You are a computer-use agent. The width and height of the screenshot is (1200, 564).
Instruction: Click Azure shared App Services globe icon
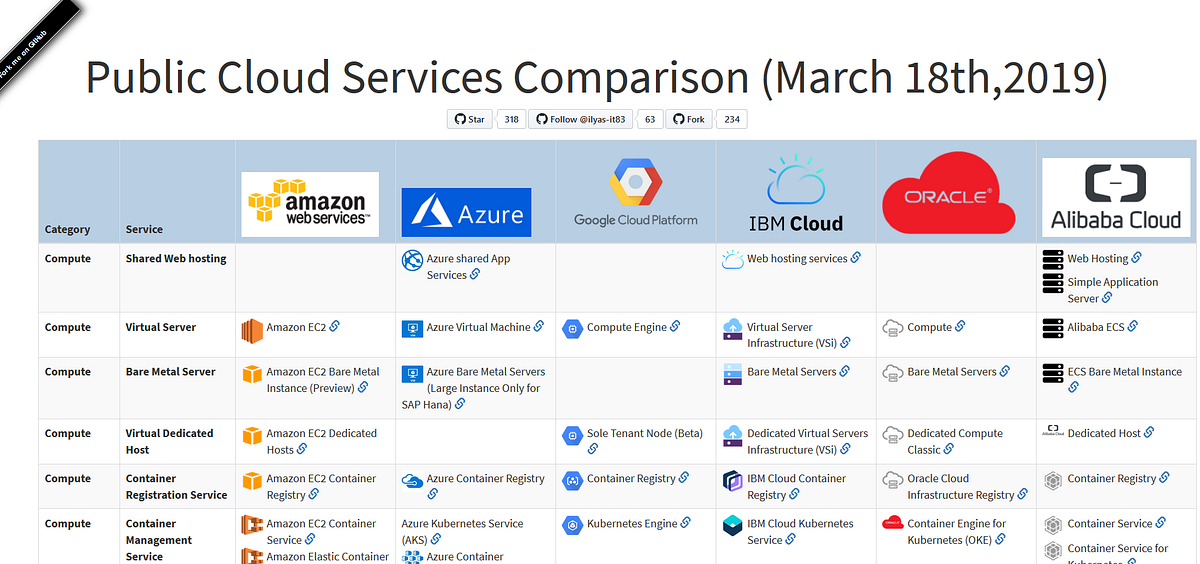pos(412,260)
